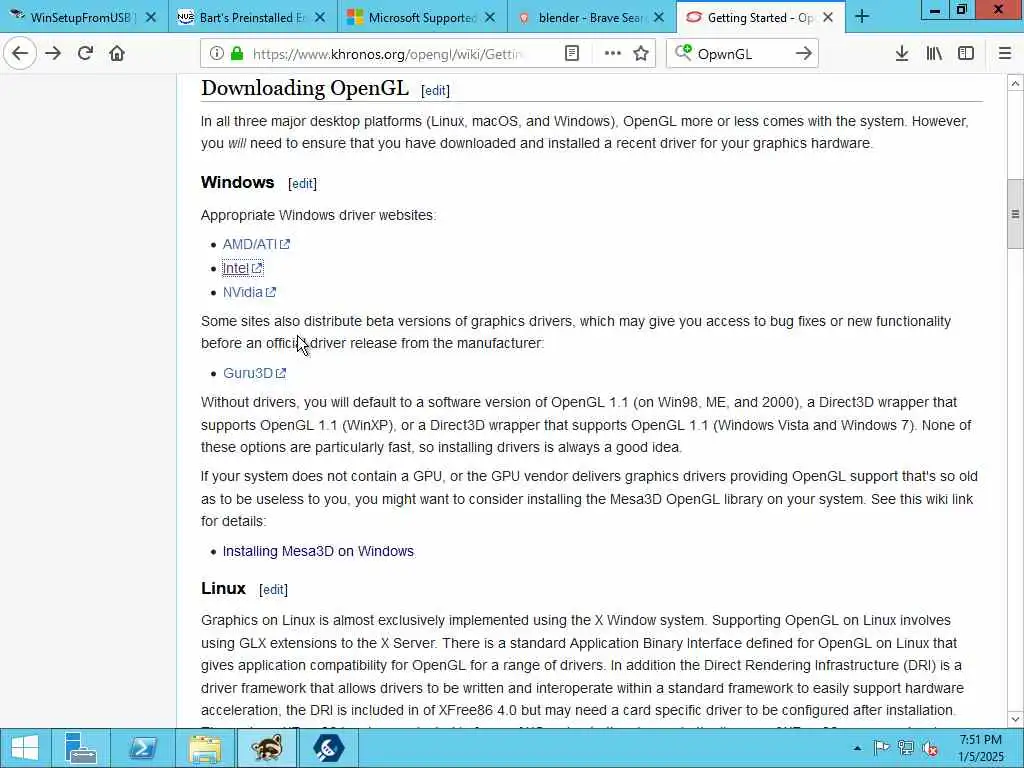This screenshot has width=1024, height=768.
Task: Edit the Downloading OpenGL section
Action: 435,91
